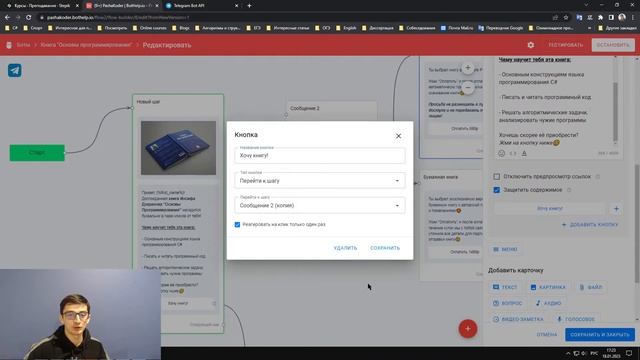Add an АУДИО card
640x360 pixels.
[x=549, y=303]
